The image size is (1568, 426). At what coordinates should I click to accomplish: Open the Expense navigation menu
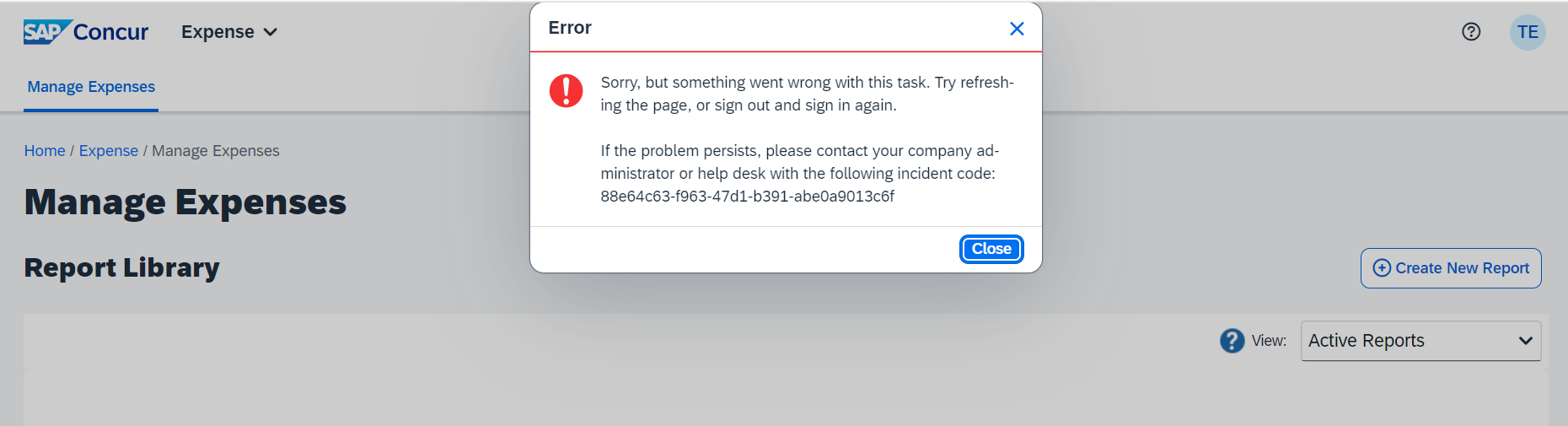tap(217, 32)
